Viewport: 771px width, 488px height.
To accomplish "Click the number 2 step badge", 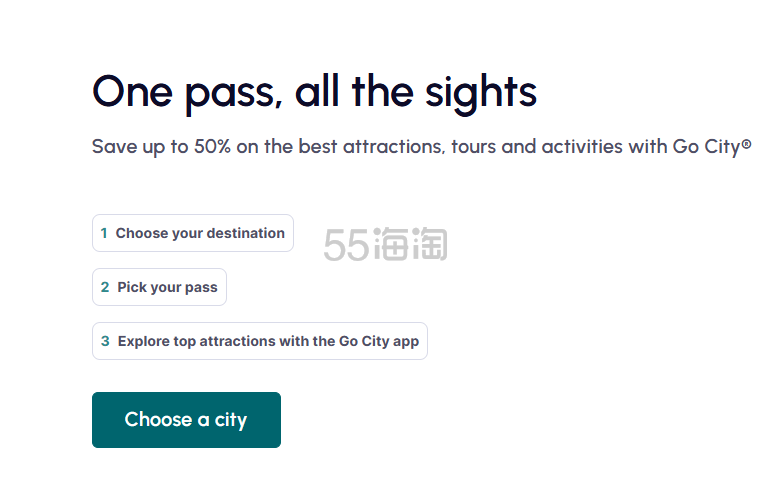I will pyautogui.click(x=105, y=287).
